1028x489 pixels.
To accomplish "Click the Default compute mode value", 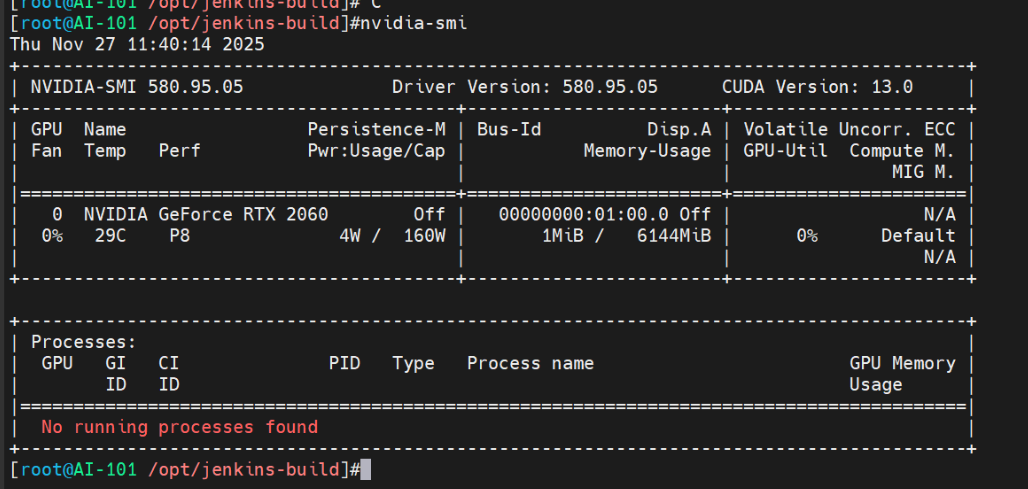I will pos(918,236).
